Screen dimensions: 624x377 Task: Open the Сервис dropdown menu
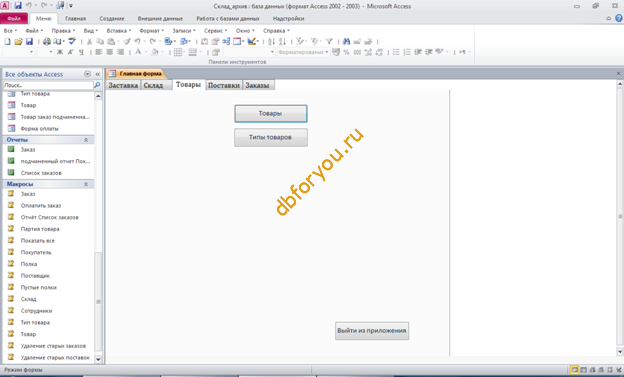click(x=216, y=31)
